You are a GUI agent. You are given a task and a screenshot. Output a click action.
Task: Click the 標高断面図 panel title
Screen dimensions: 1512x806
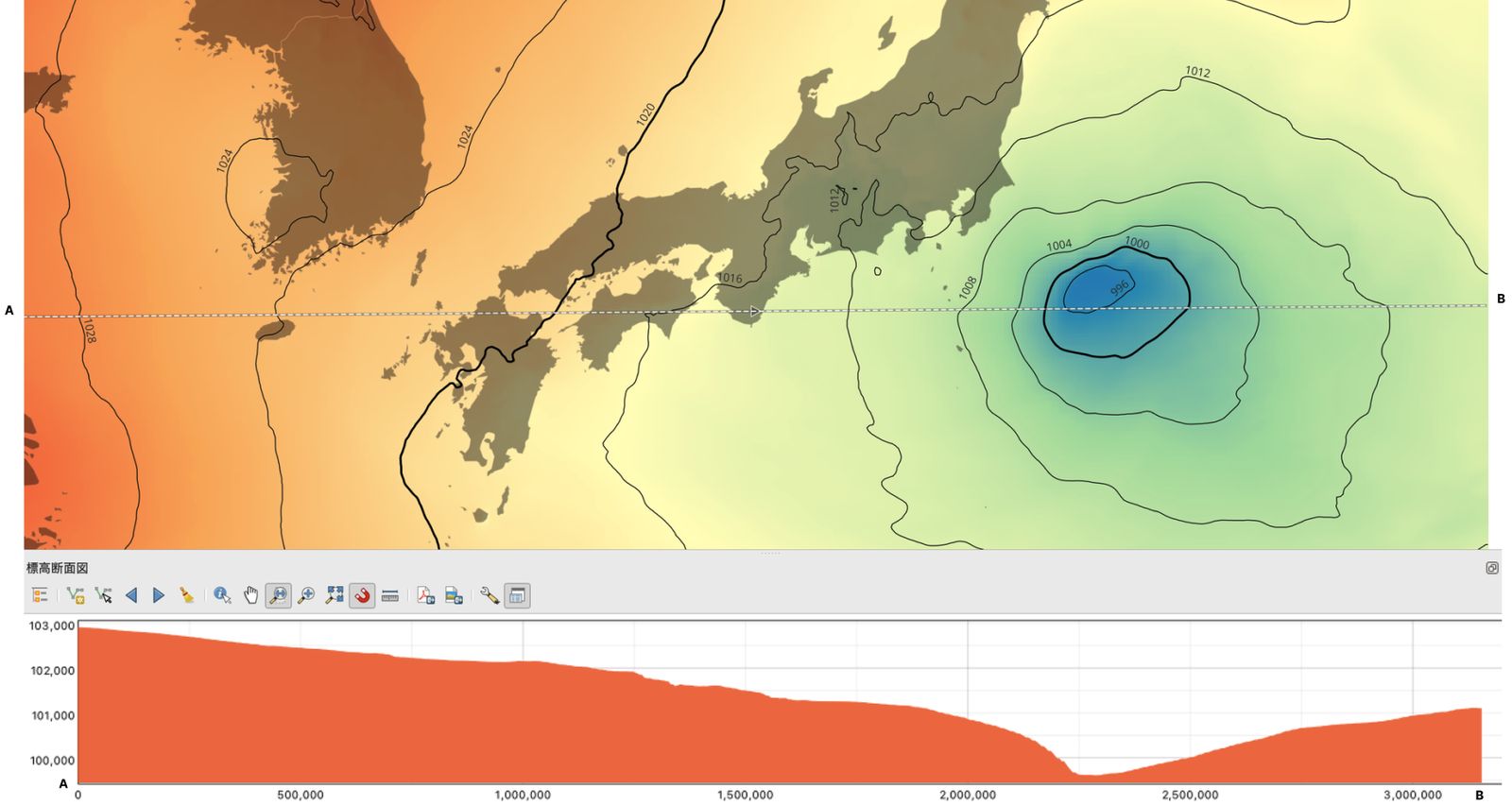coord(57,568)
